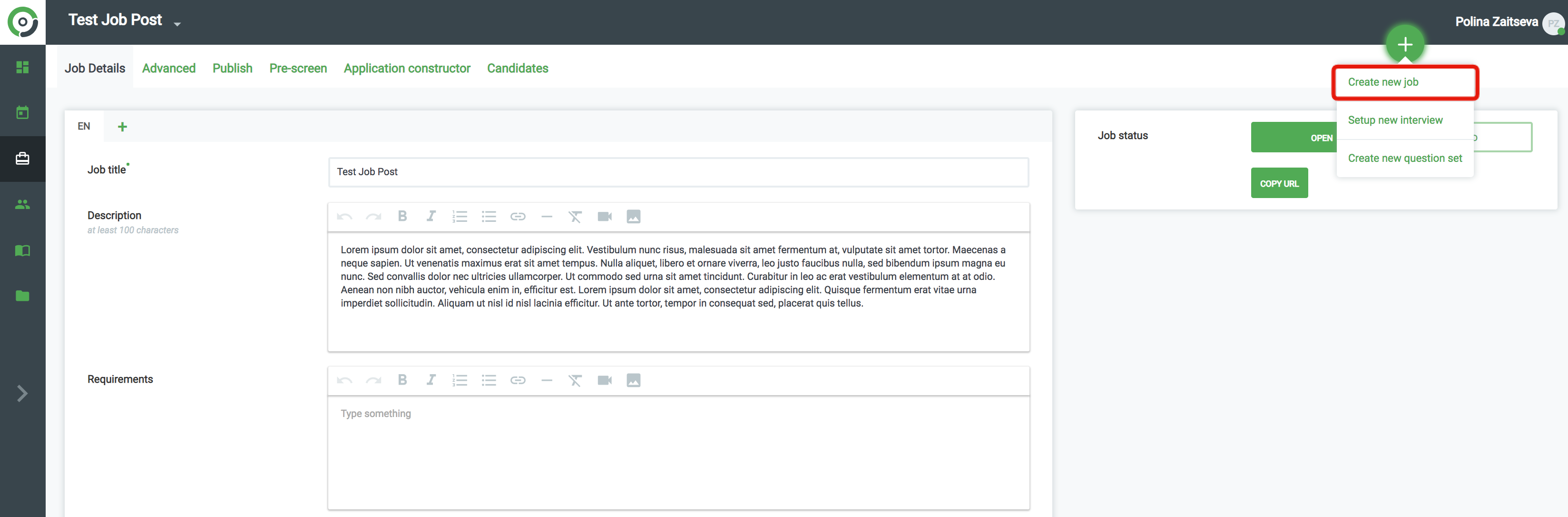Switch to the Advanced tab

[x=168, y=68]
